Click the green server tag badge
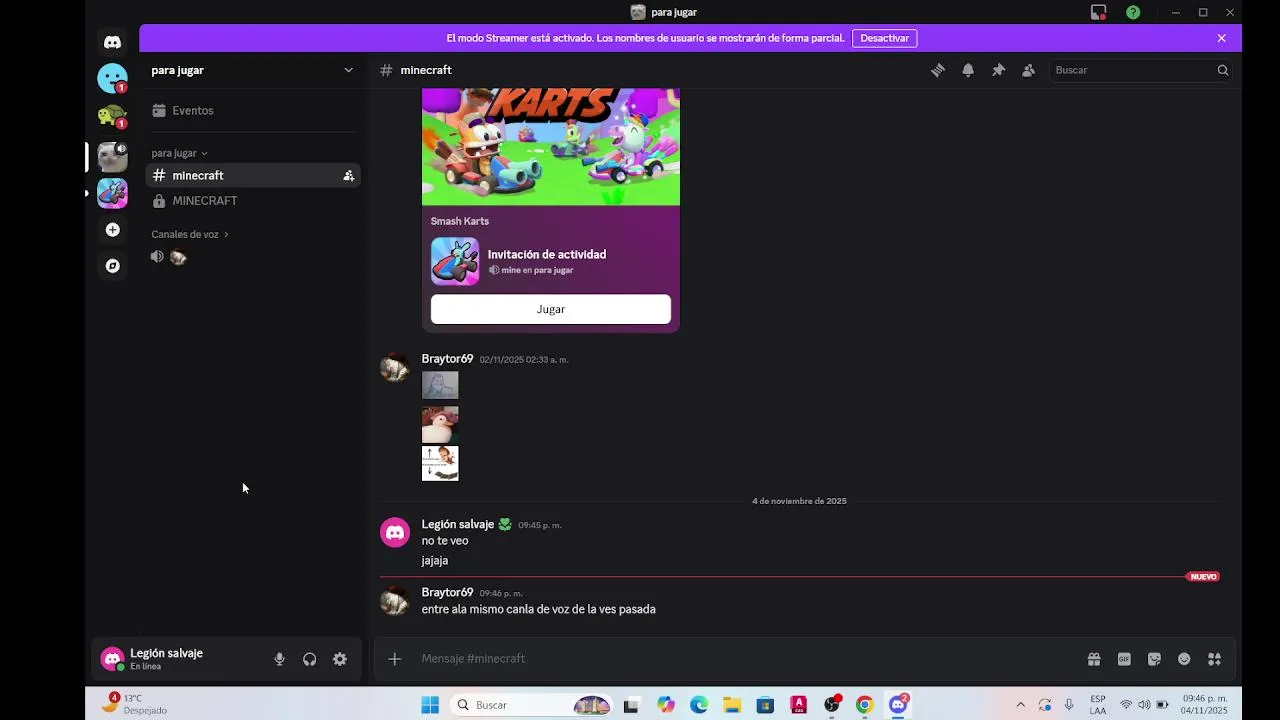Image resolution: width=1280 pixels, height=720 pixels. pyautogui.click(x=505, y=524)
